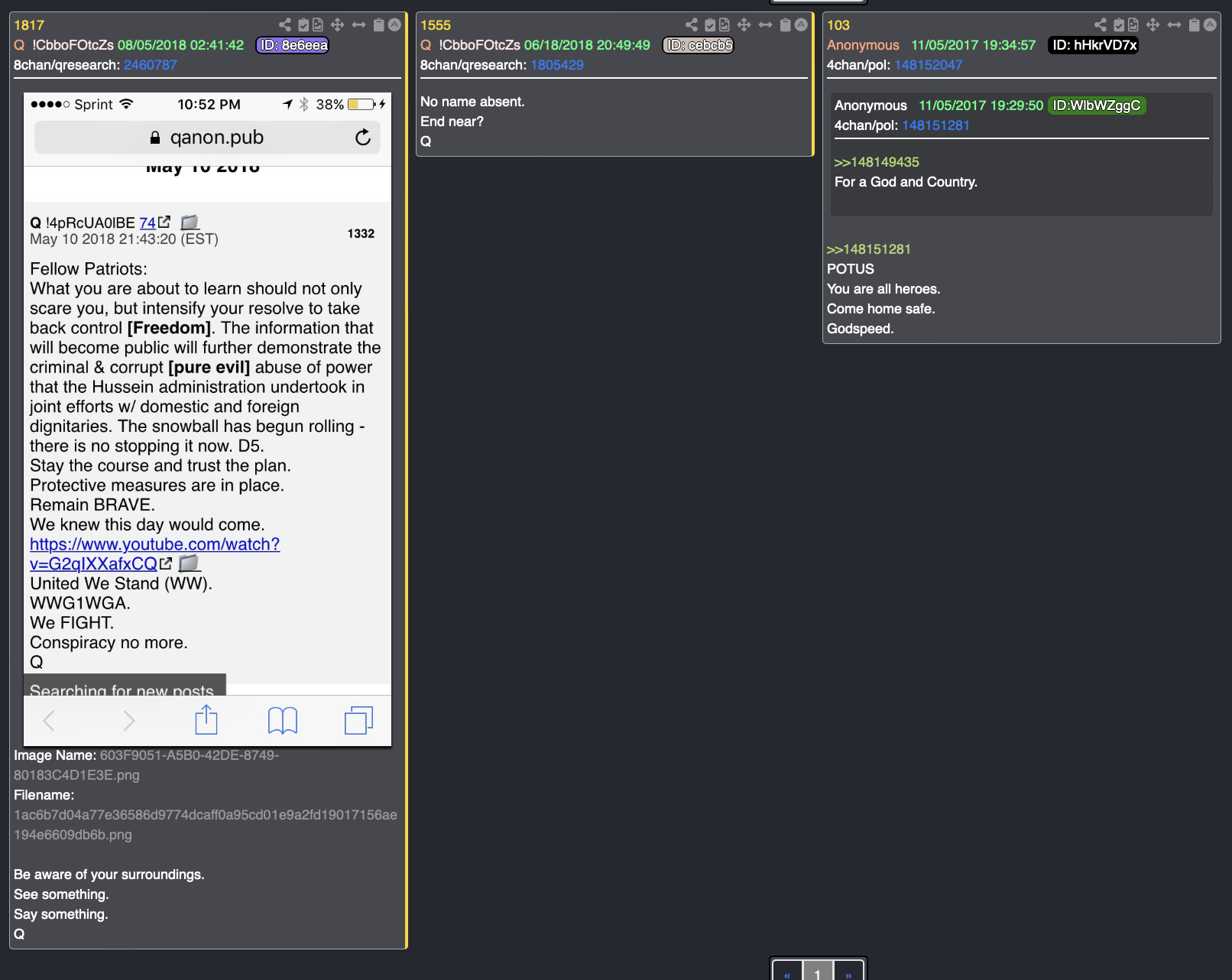Click the four-way move icon on post 1817
The width and height of the screenshot is (1232, 980).
[x=337, y=24]
